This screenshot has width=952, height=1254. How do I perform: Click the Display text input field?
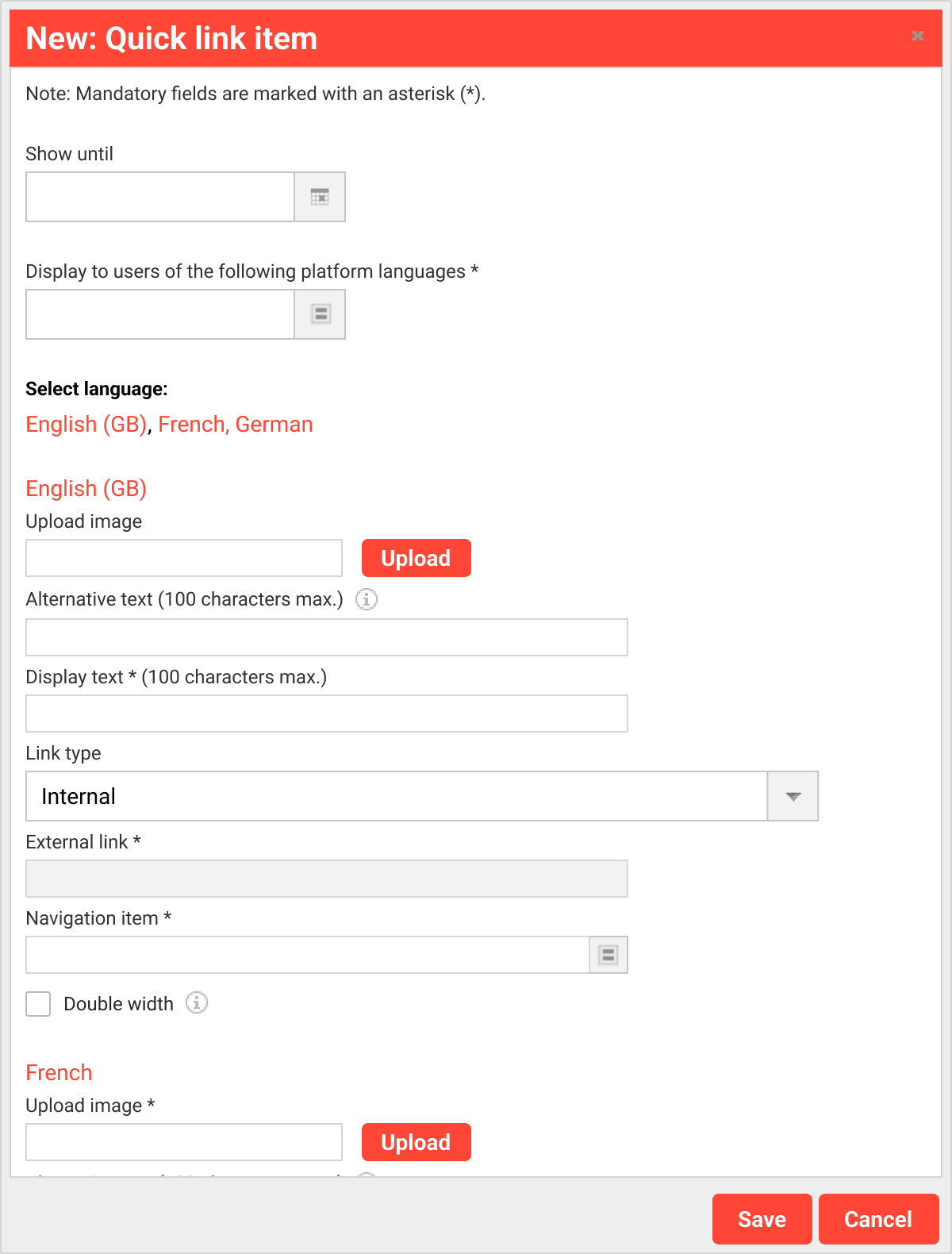[x=325, y=713]
